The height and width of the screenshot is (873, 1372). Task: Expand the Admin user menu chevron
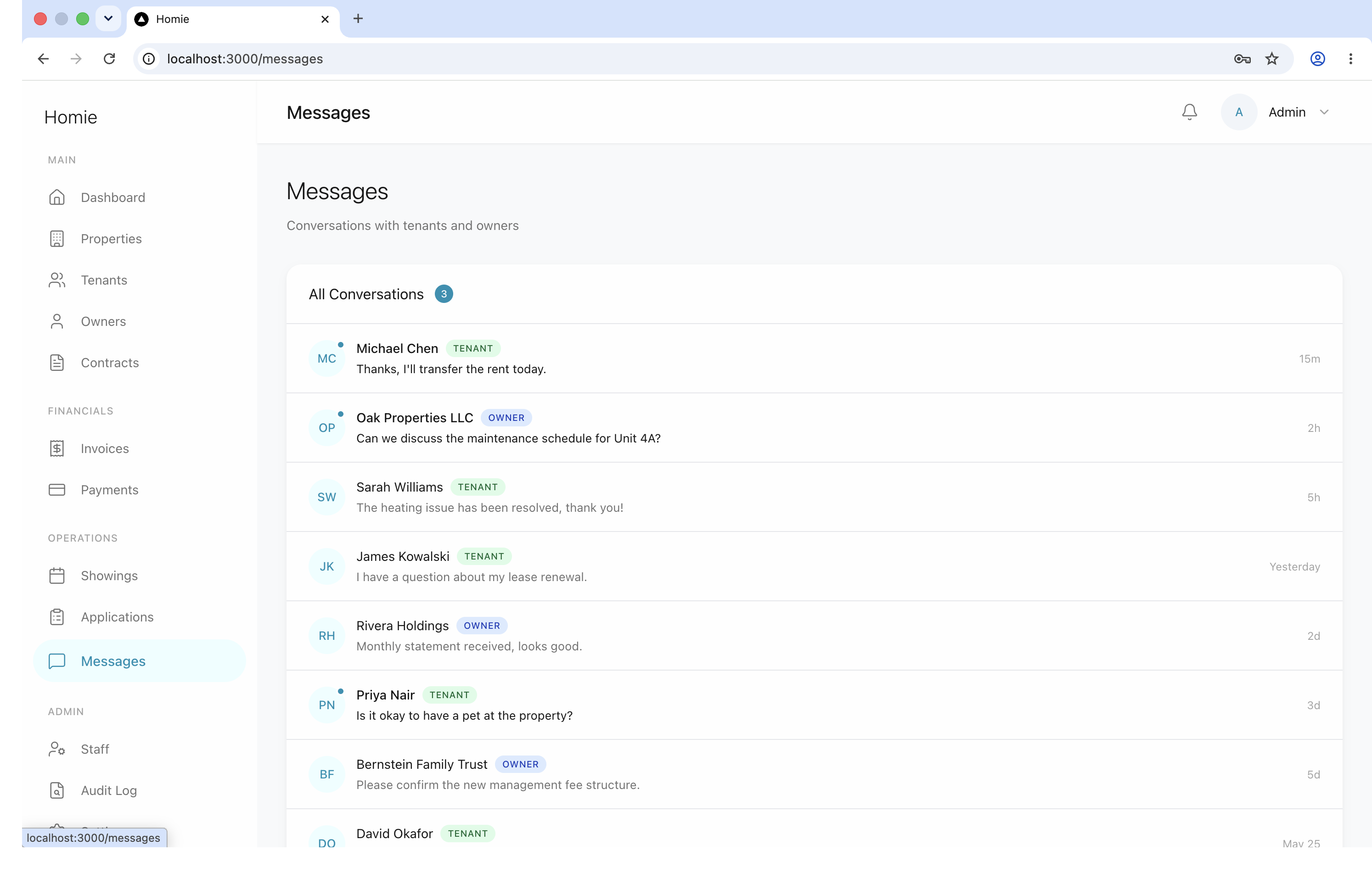coord(1324,112)
